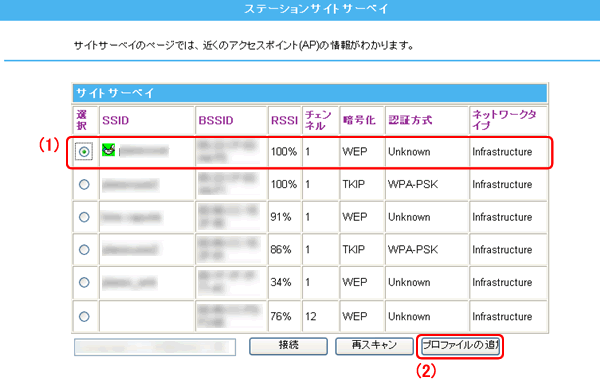Click the channel value 12
The image size is (600, 383).
(x=311, y=316)
